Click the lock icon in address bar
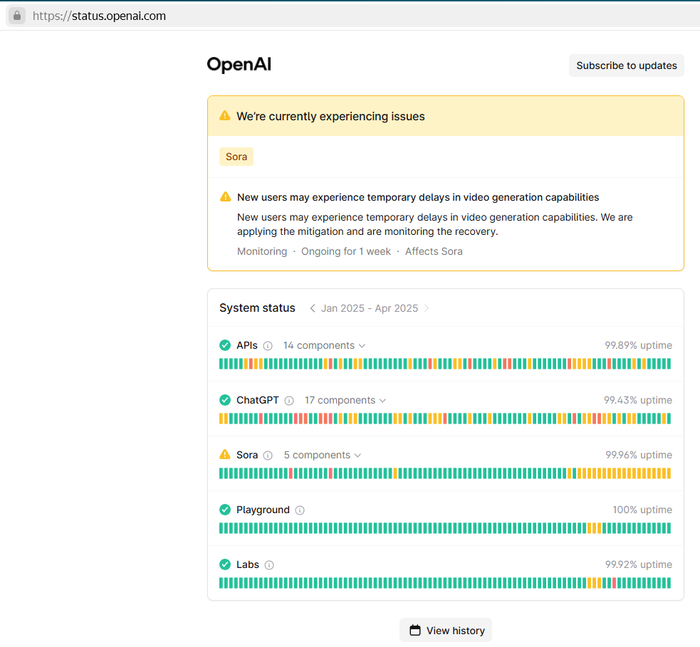The image size is (700, 647). coord(17,16)
